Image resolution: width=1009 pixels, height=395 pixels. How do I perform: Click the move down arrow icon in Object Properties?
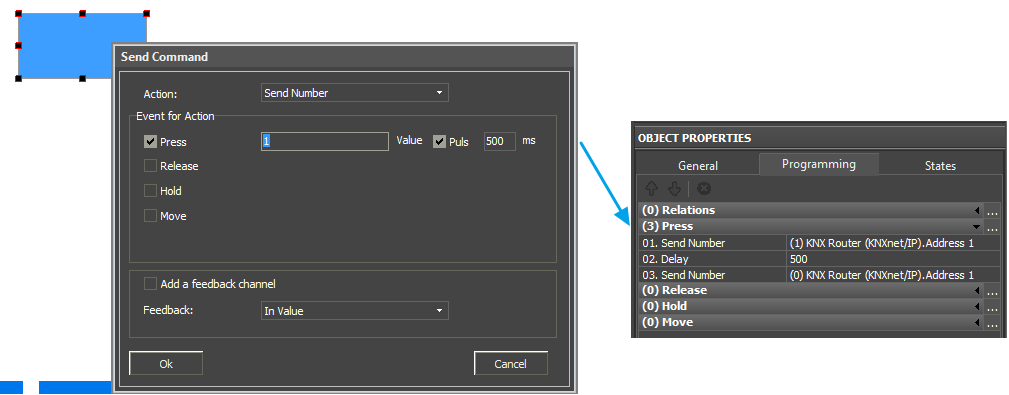coord(674,188)
